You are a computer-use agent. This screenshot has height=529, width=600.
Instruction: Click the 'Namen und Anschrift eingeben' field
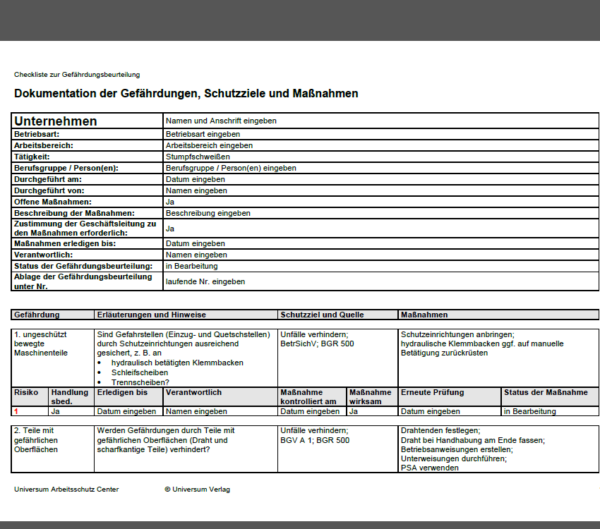(x=381, y=121)
